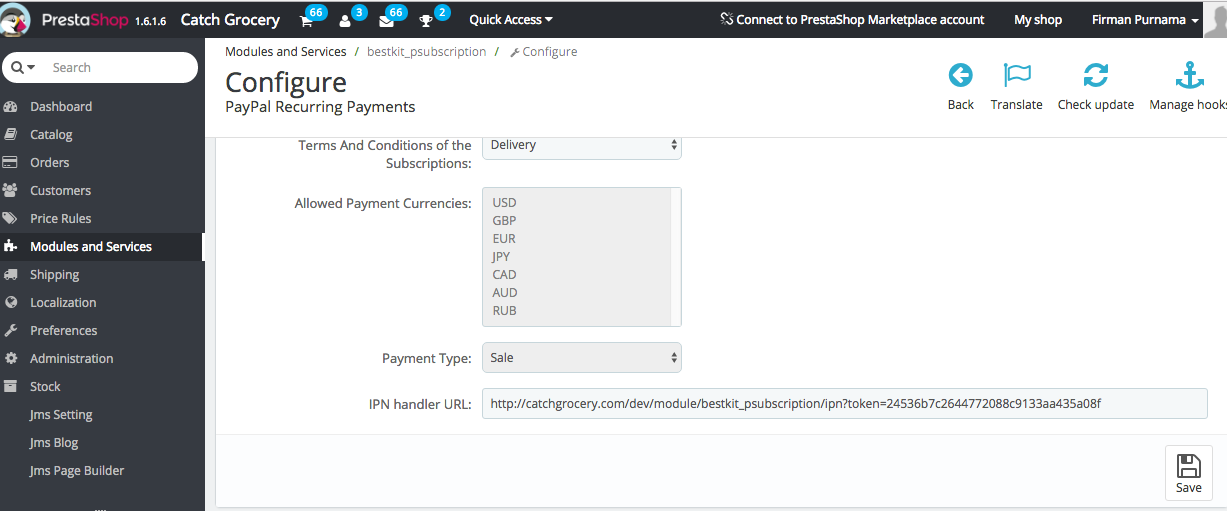
Task: Expand the Quick Access dropdown menu
Action: 510,20
